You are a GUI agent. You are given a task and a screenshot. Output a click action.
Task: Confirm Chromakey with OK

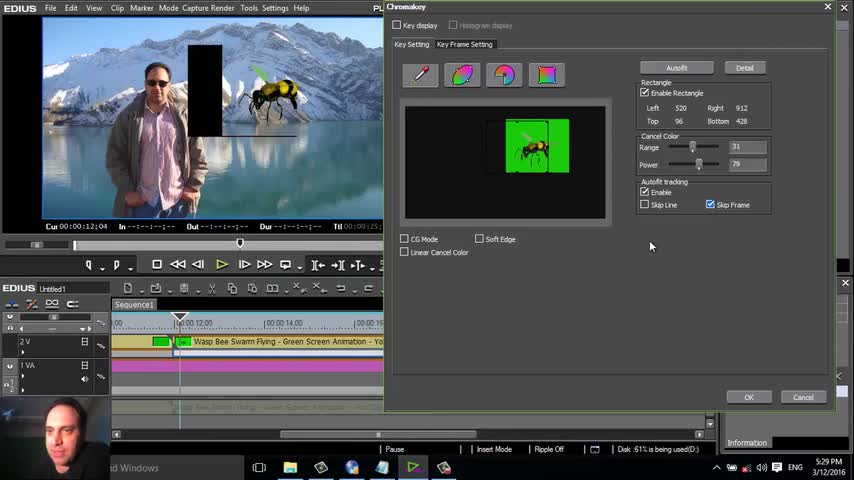(749, 397)
